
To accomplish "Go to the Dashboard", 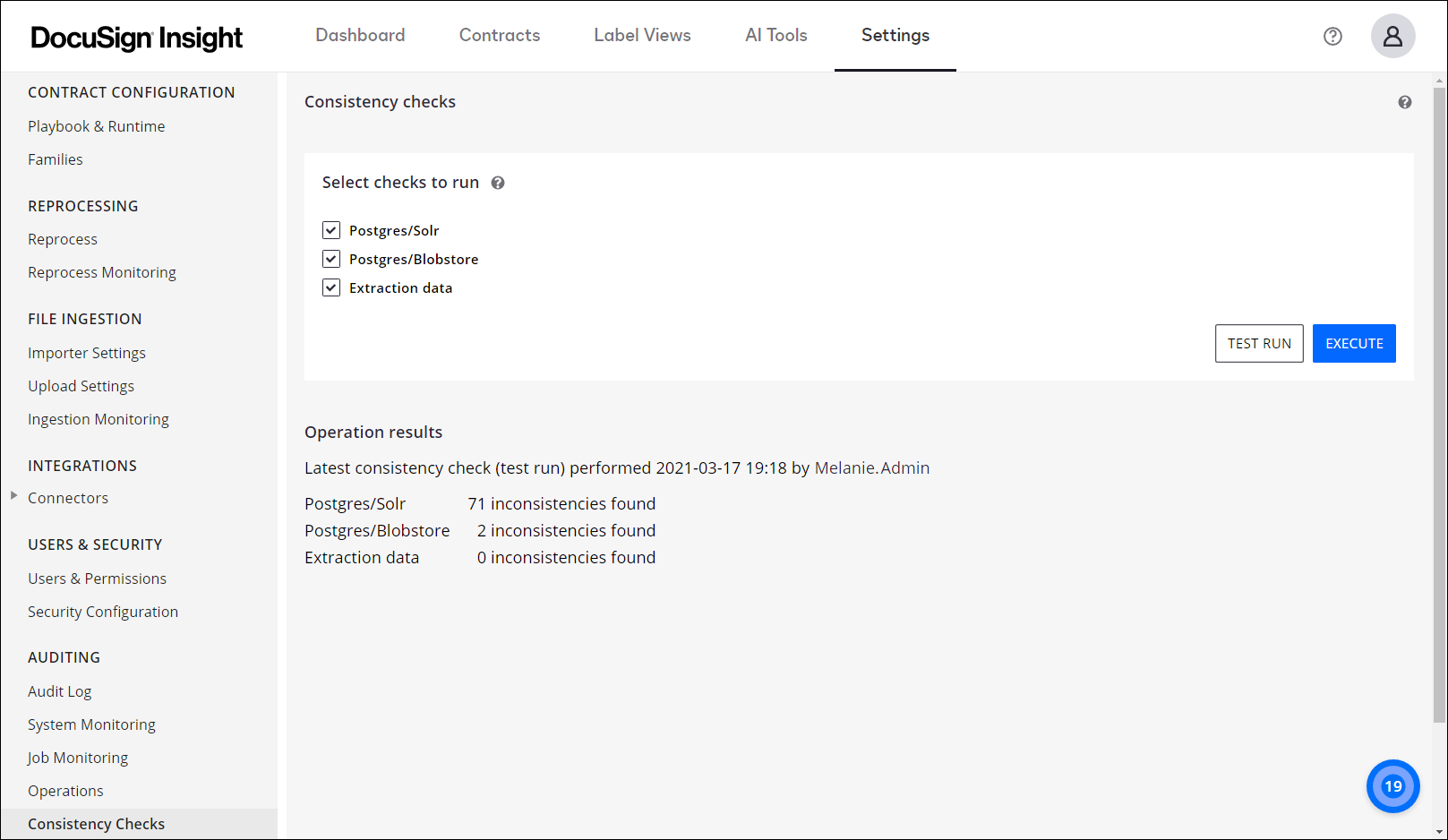I will (x=360, y=36).
